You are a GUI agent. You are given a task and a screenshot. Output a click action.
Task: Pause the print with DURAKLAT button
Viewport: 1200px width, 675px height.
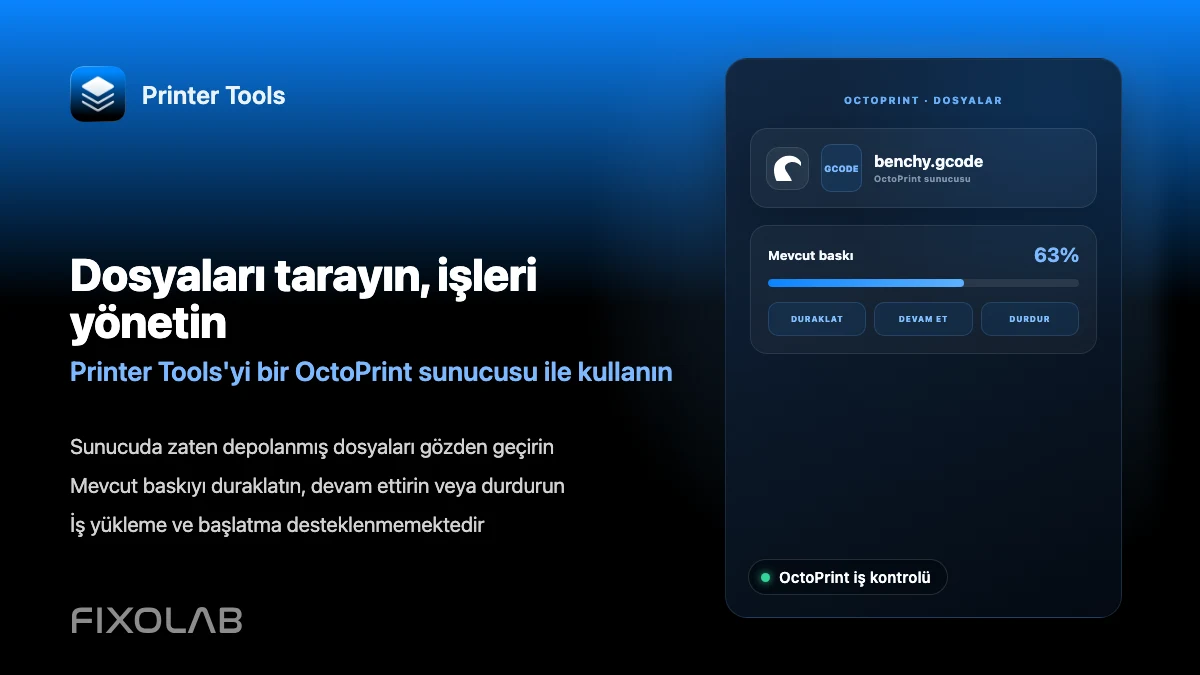(817, 319)
